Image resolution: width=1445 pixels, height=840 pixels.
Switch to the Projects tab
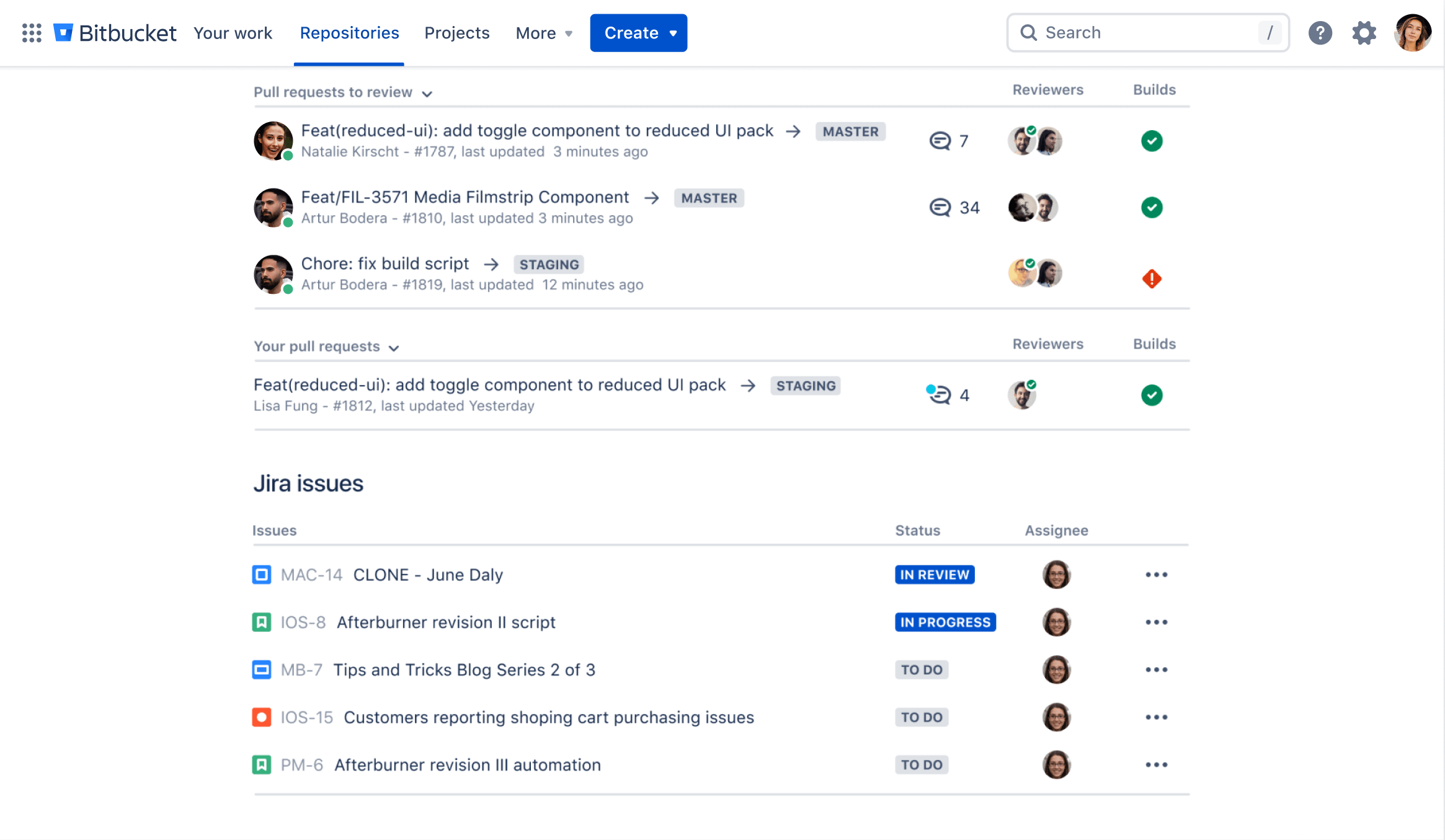[x=457, y=33]
